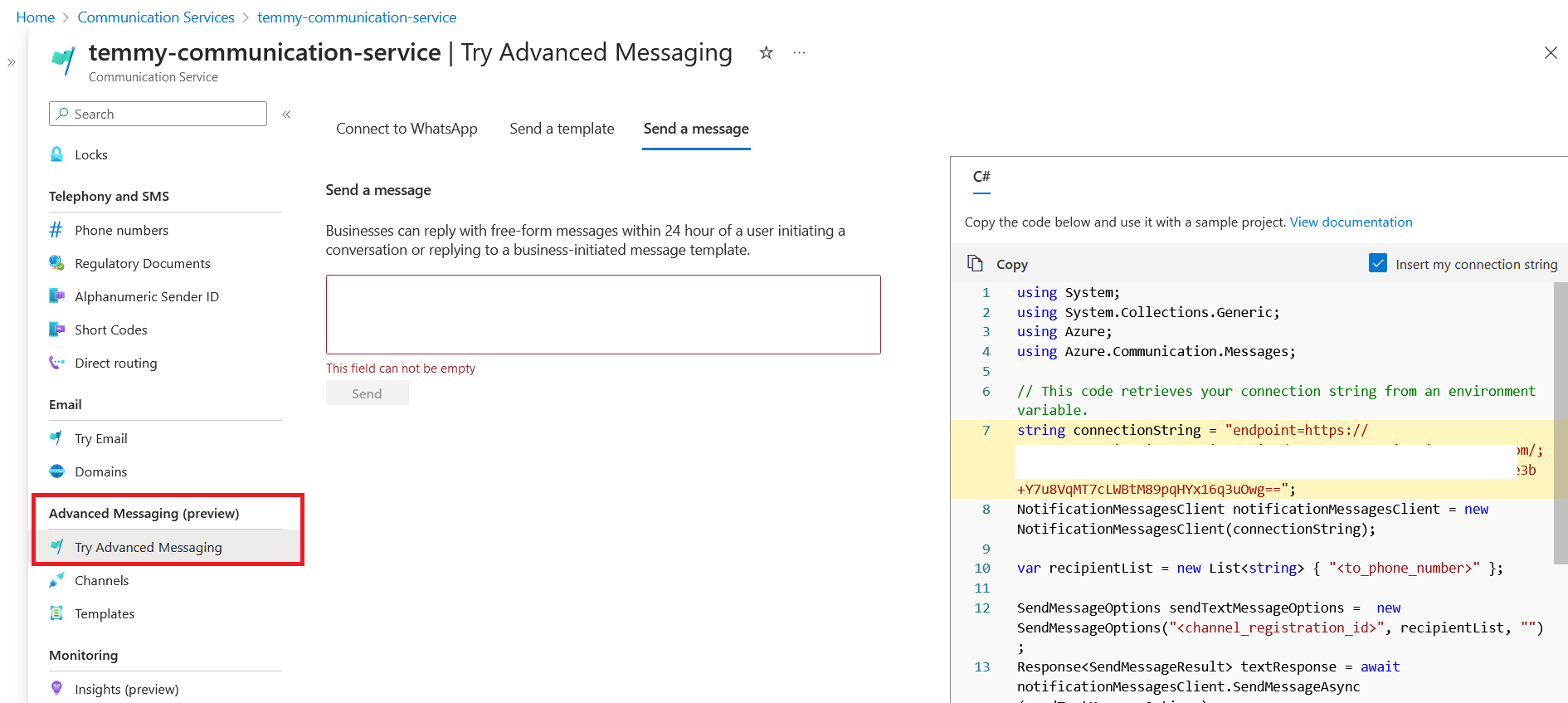
Task: Collapse the resource menu sidebar
Action: pos(286,115)
